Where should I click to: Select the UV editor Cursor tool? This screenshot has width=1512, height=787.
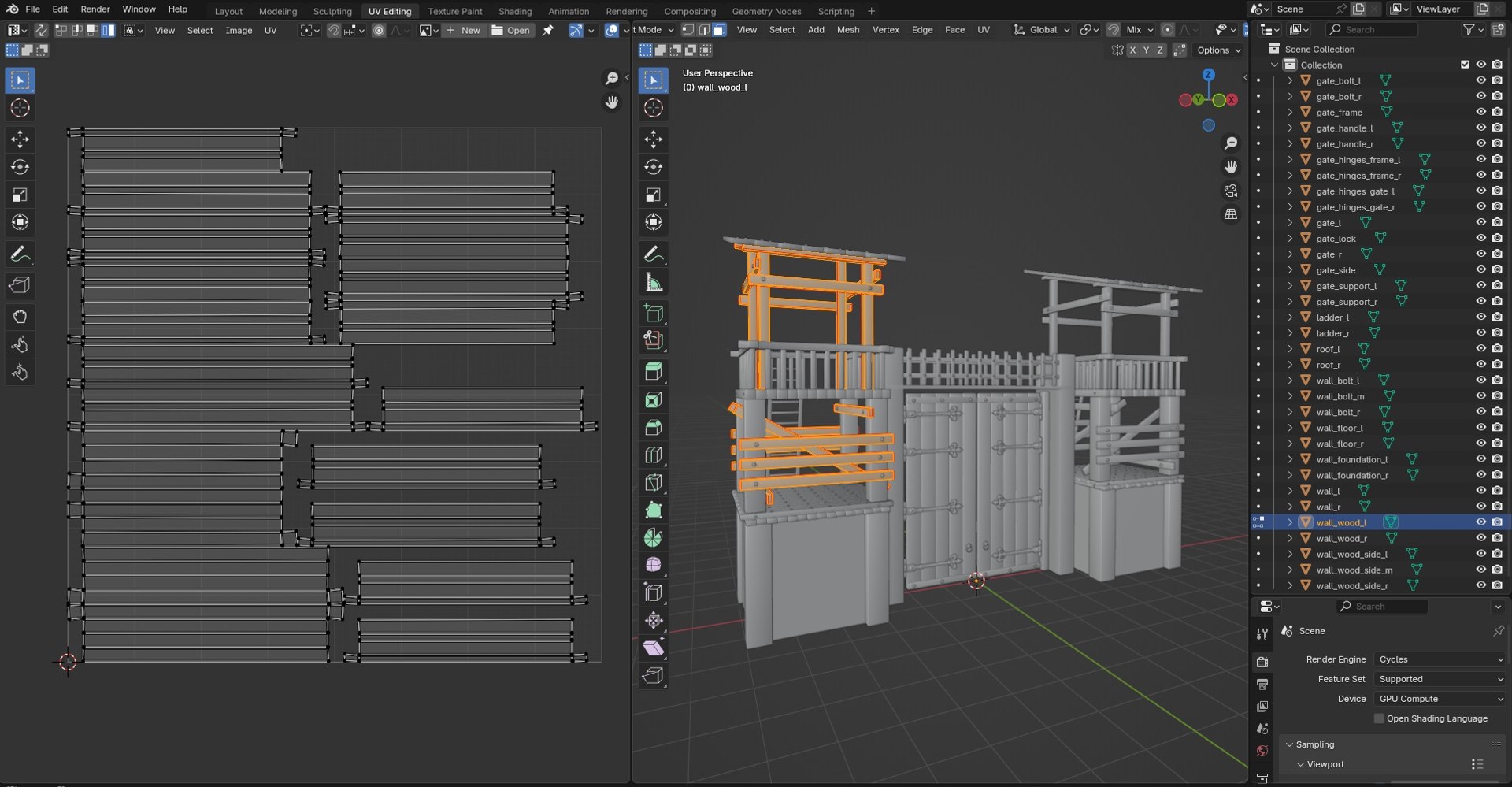point(20,108)
